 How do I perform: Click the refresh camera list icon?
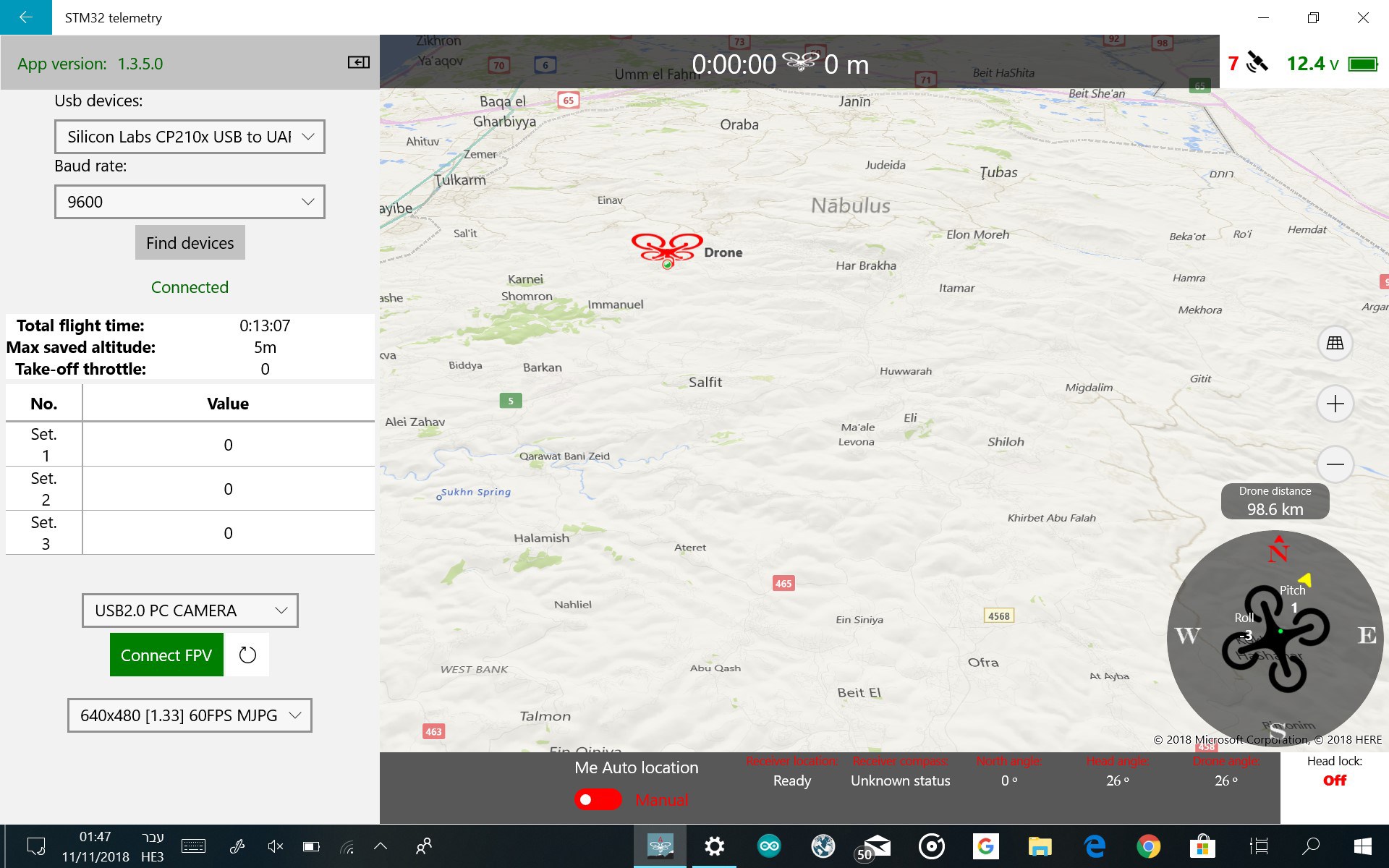(x=247, y=655)
